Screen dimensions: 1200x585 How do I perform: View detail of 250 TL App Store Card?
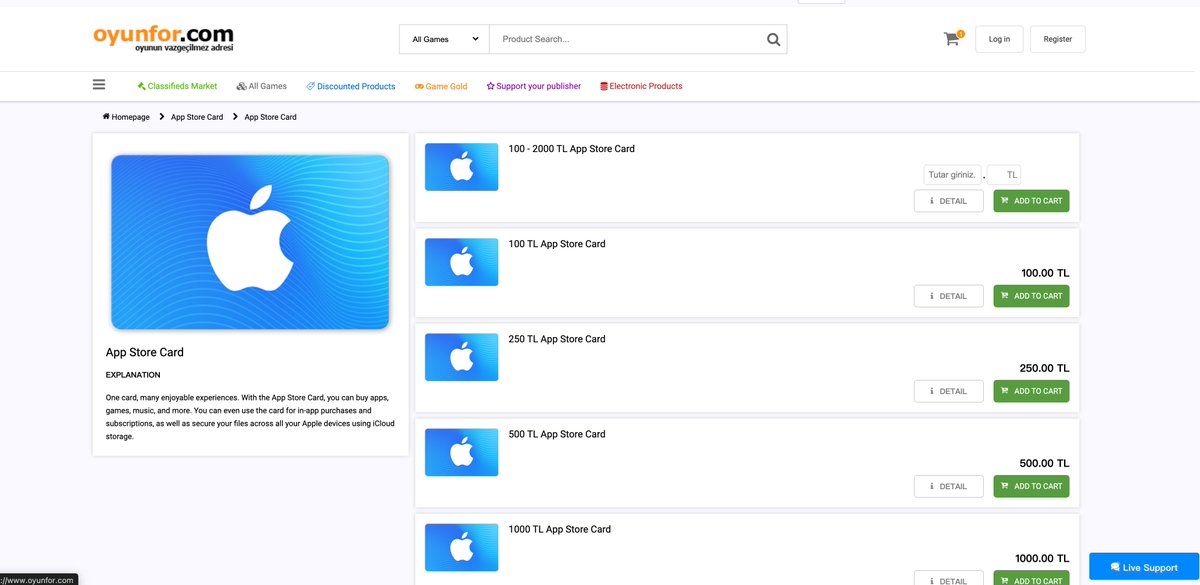click(x=948, y=391)
